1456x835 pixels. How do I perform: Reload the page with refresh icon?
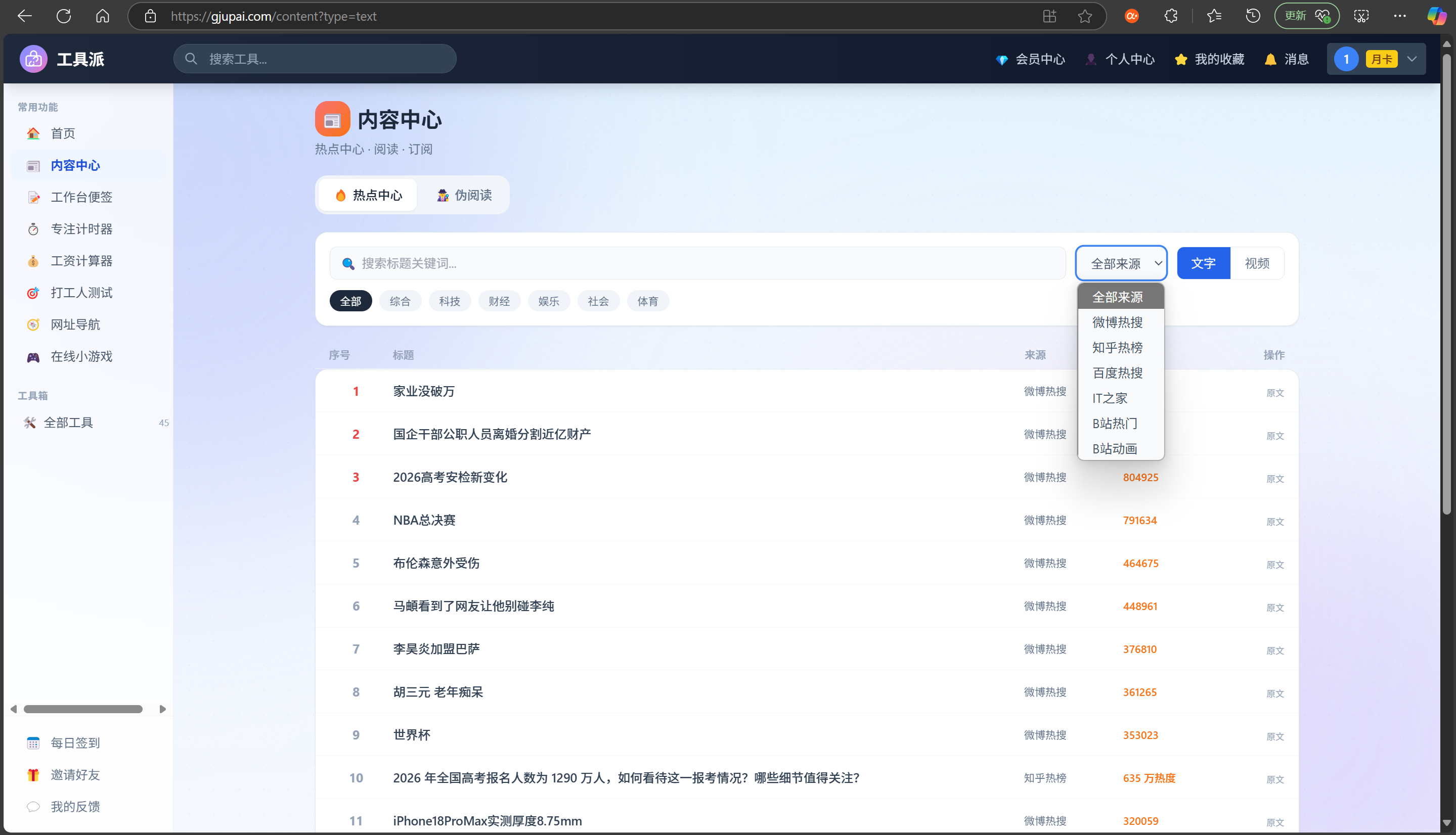pos(64,16)
